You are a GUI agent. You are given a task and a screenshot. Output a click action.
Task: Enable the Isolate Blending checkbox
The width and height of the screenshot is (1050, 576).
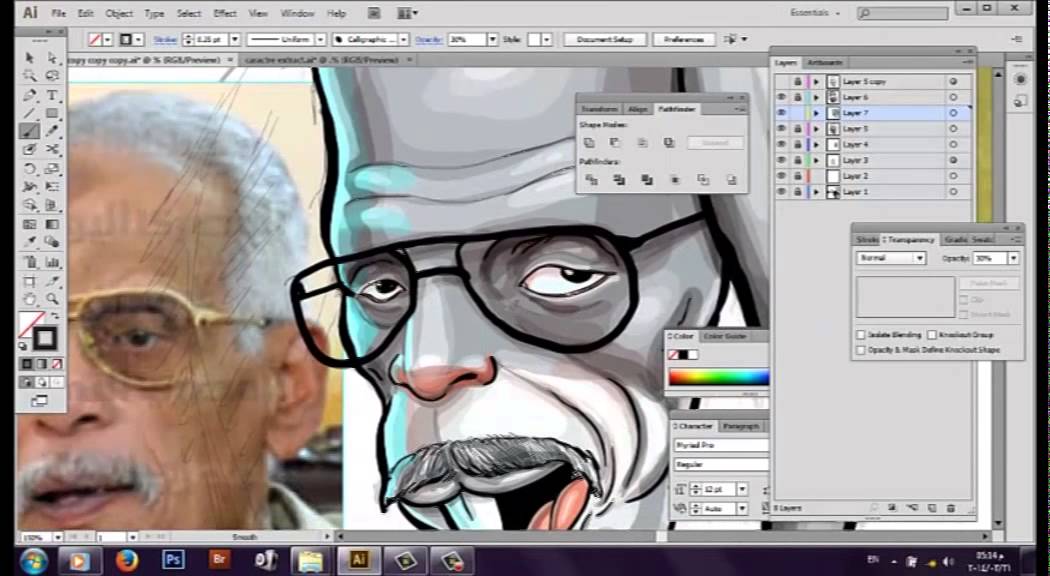tap(861, 335)
